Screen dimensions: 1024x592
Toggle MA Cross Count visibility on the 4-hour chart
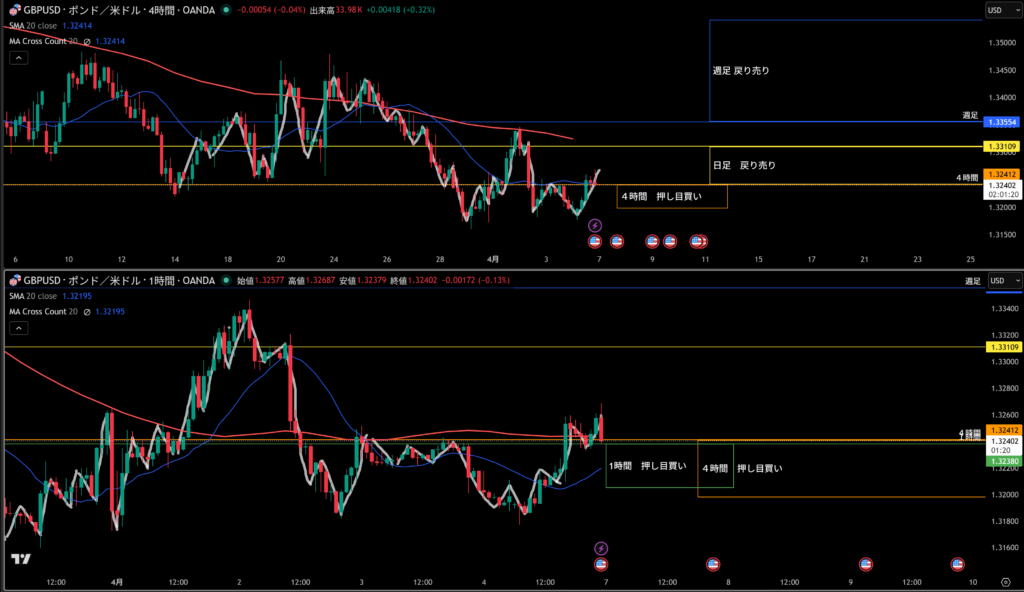click(x=86, y=42)
